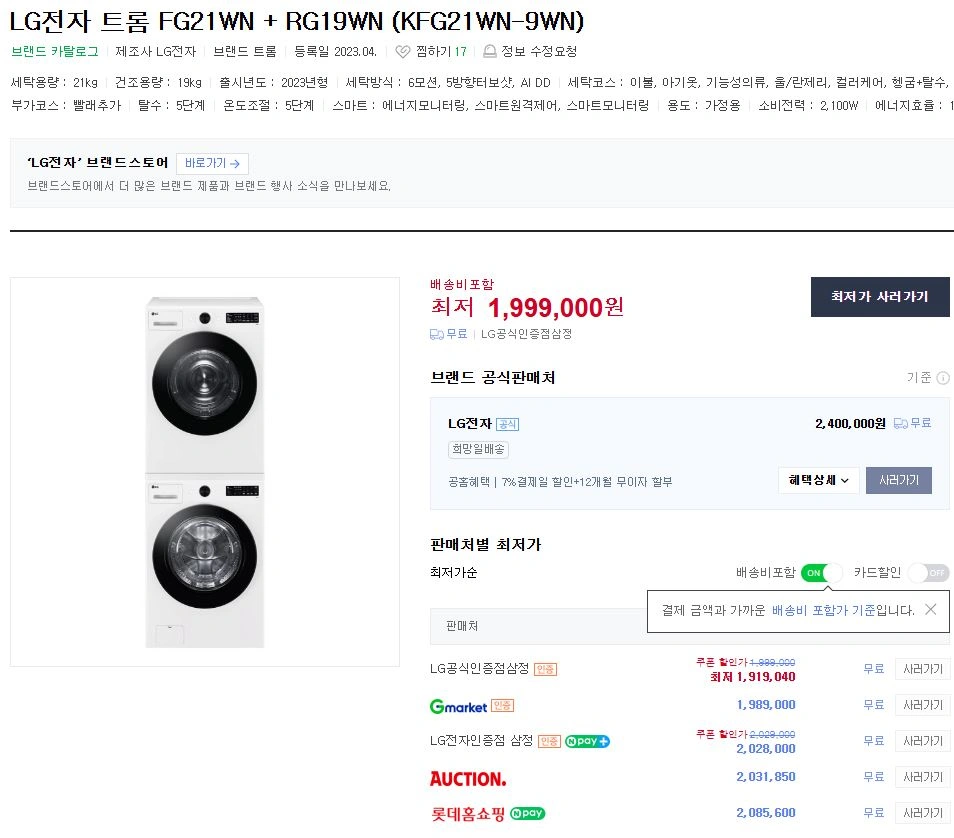Screen dimensions: 954x838
Task: Click the truck icon beside 2,400,000원
Action: (900, 424)
